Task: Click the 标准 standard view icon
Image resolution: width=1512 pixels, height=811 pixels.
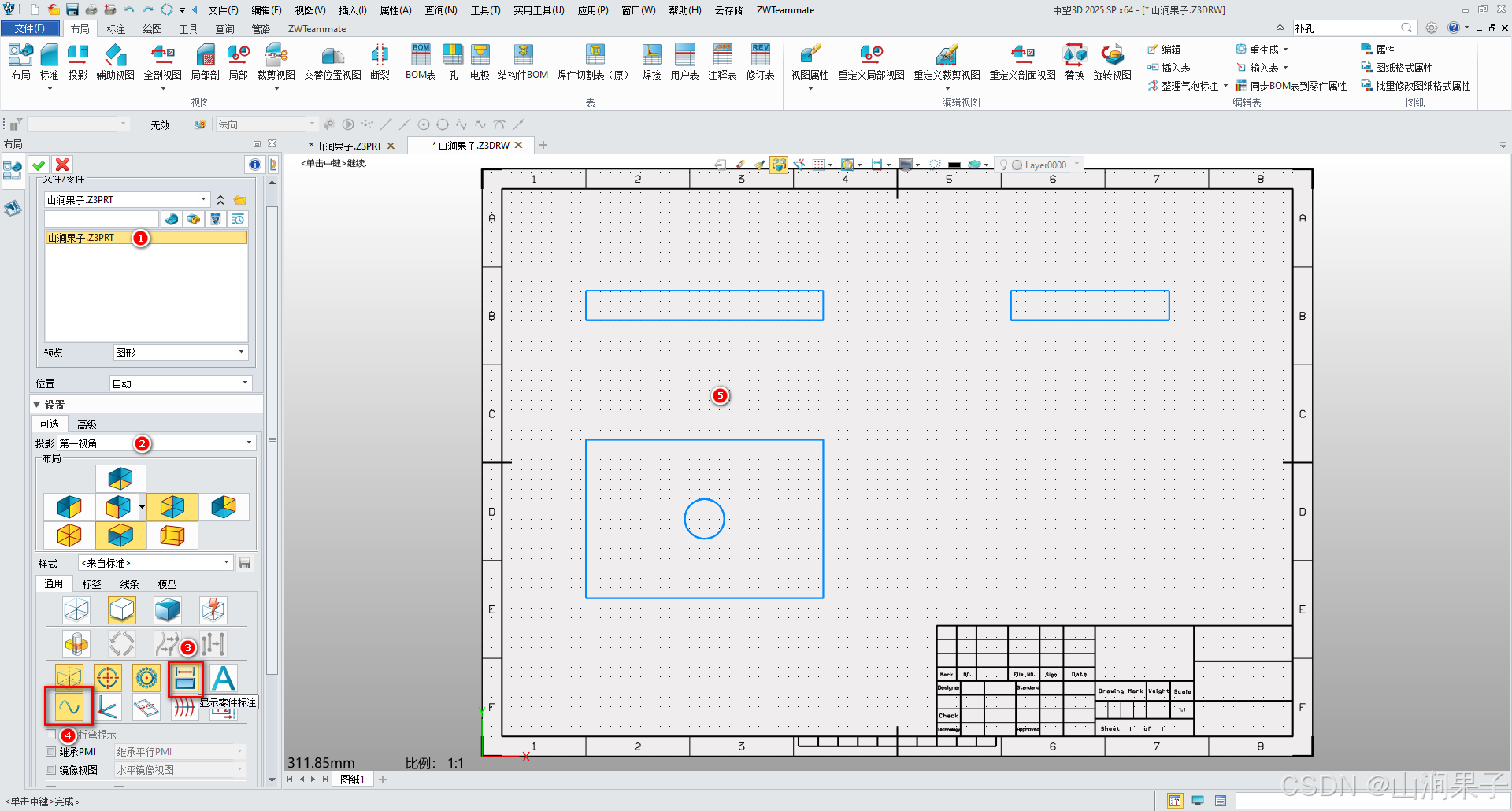Action: tap(49, 61)
